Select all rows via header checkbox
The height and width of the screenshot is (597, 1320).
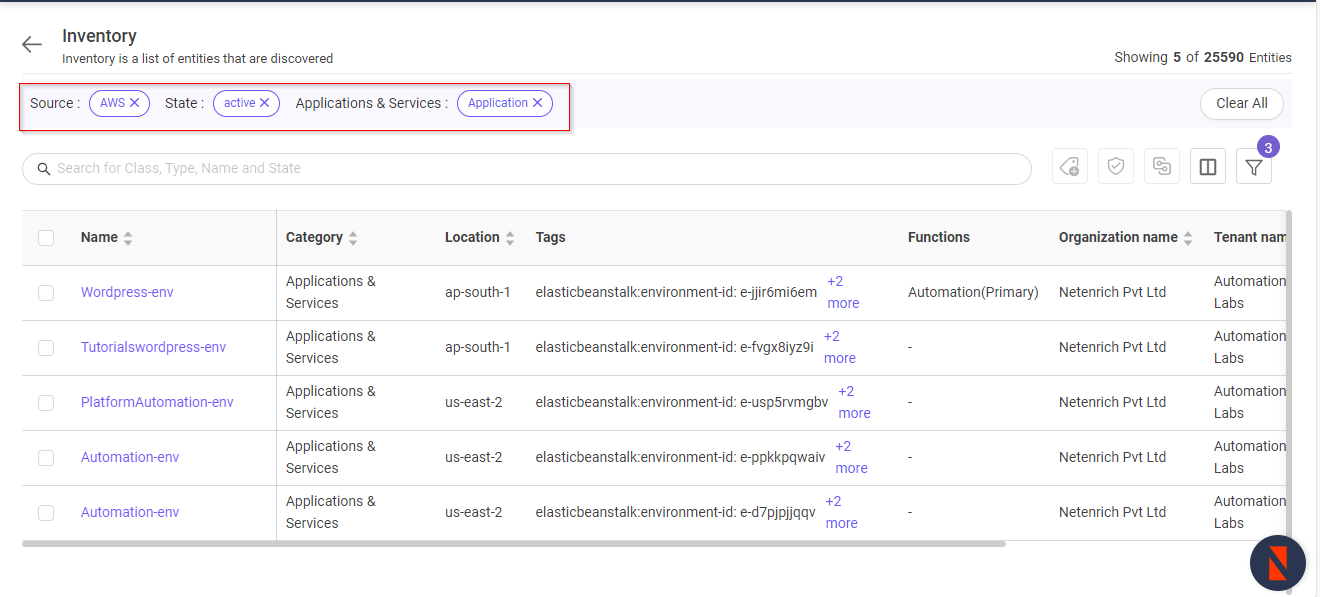tap(46, 237)
